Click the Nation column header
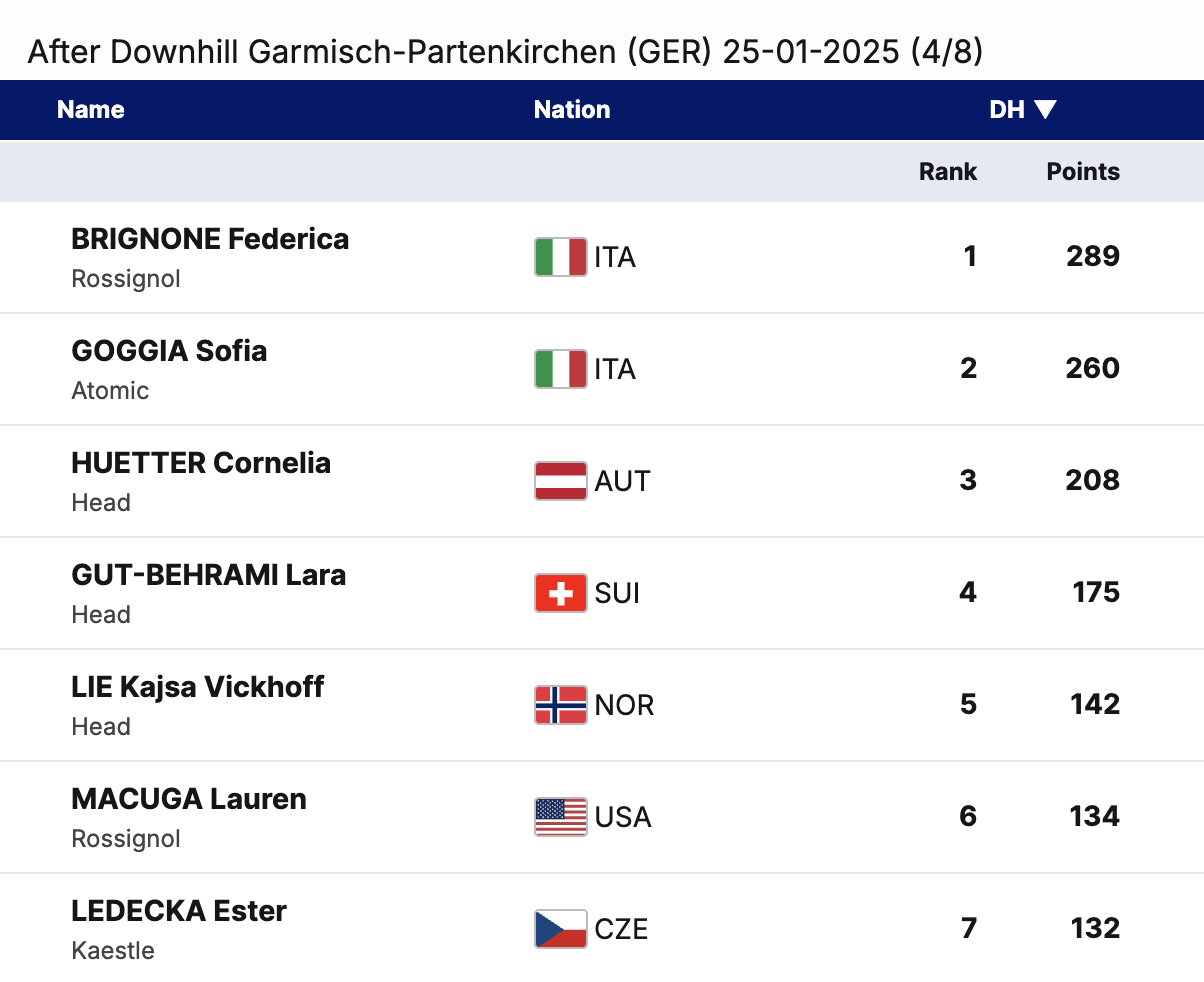The width and height of the screenshot is (1204, 982). 572,110
